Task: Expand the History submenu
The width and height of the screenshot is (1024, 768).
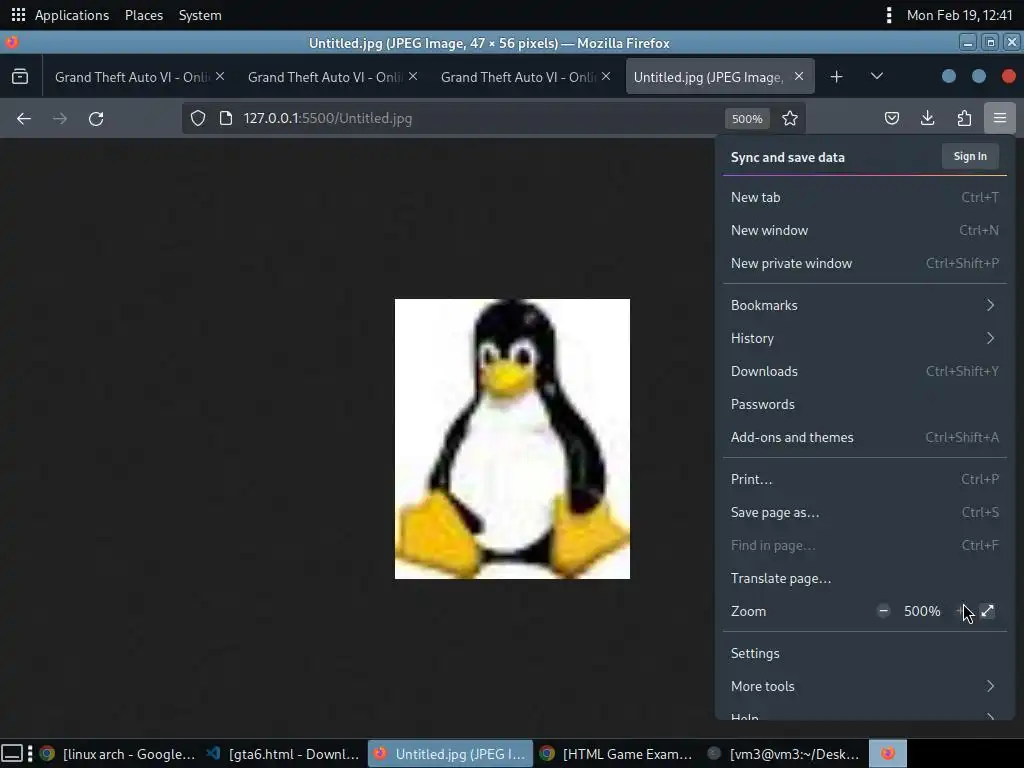Action: pos(865,338)
